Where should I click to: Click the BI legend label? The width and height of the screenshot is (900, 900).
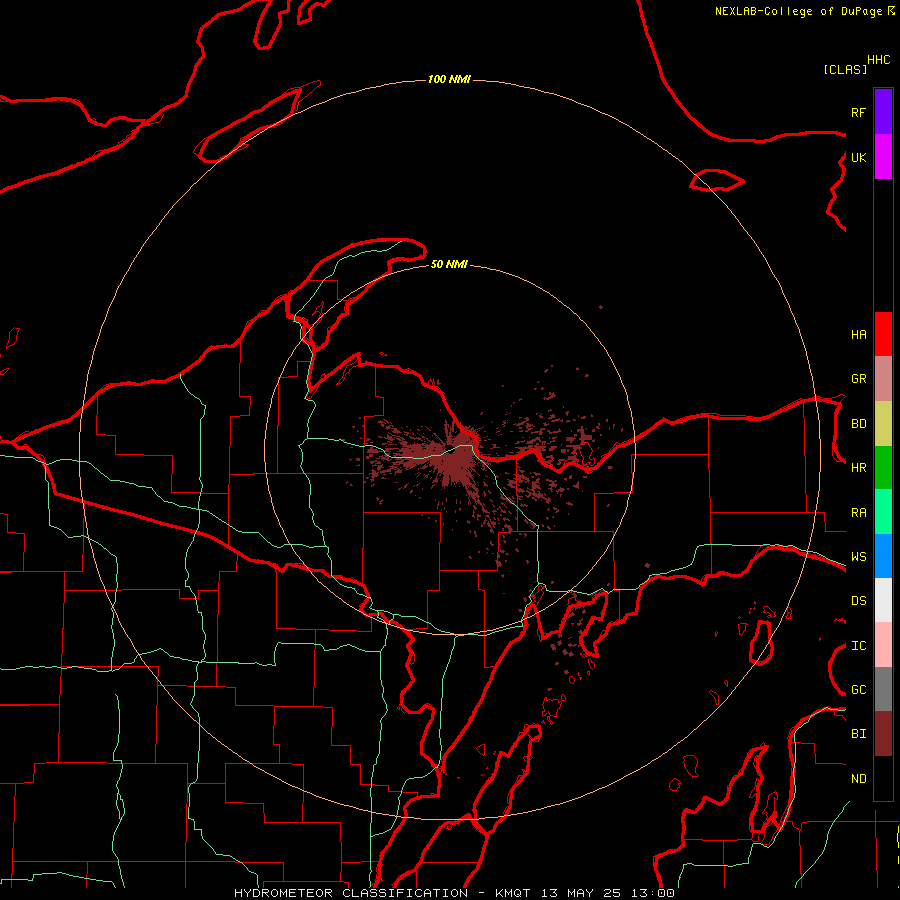point(858,734)
